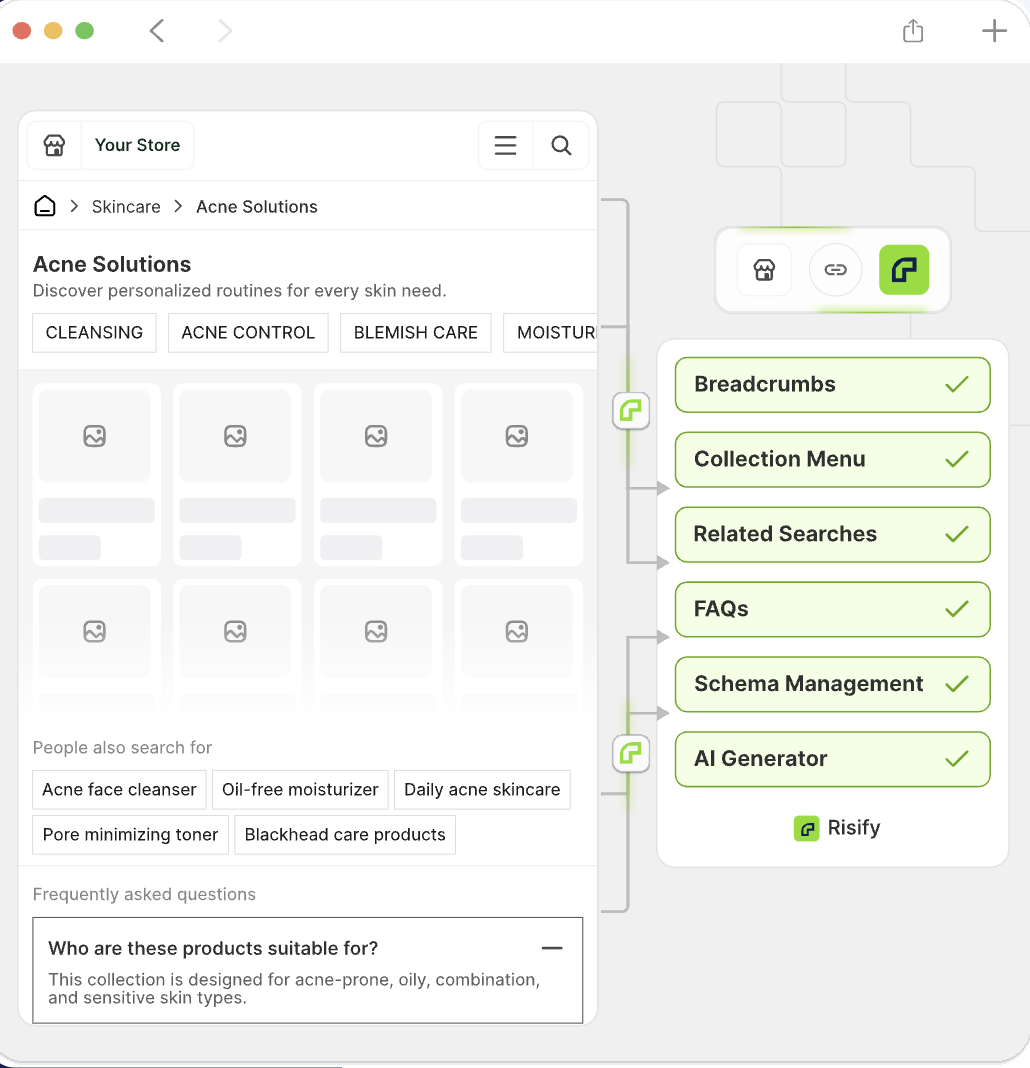Image resolution: width=1030 pixels, height=1068 pixels.
Task: Toggle the AI Generator feature checkmark
Action: 958,759
